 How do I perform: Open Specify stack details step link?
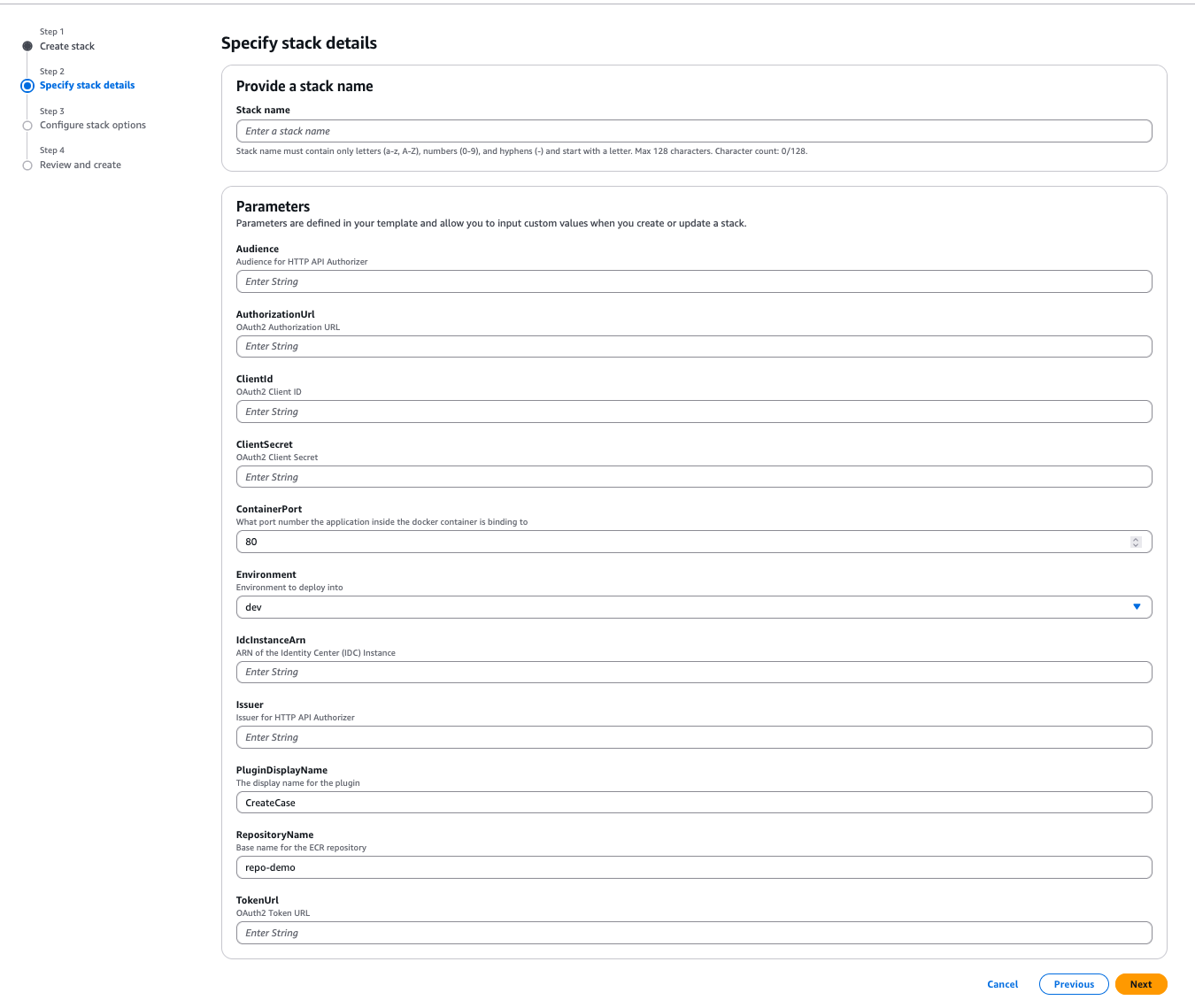click(87, 85)
